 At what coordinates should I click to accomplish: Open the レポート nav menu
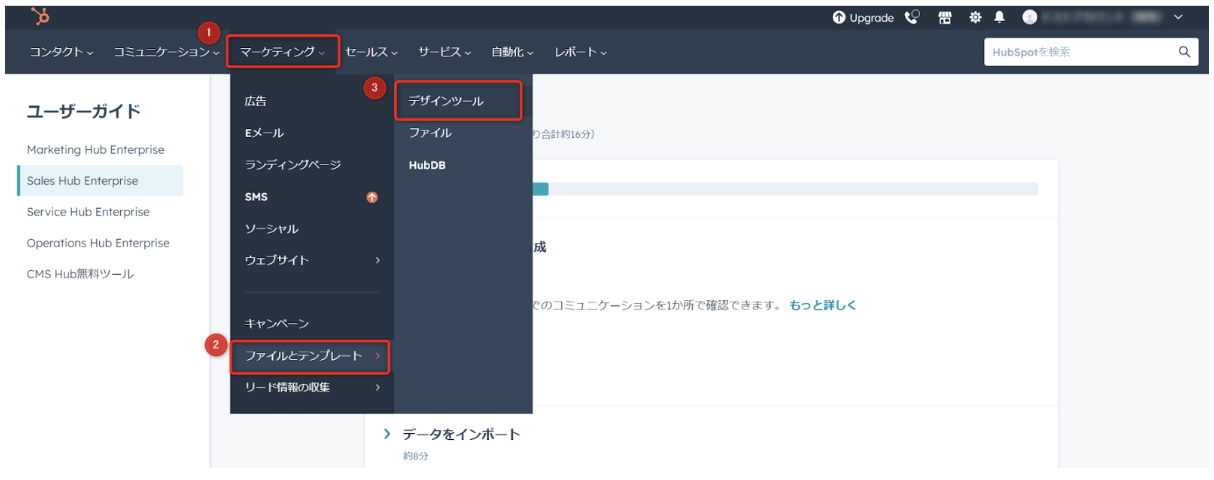pos(580,52)
